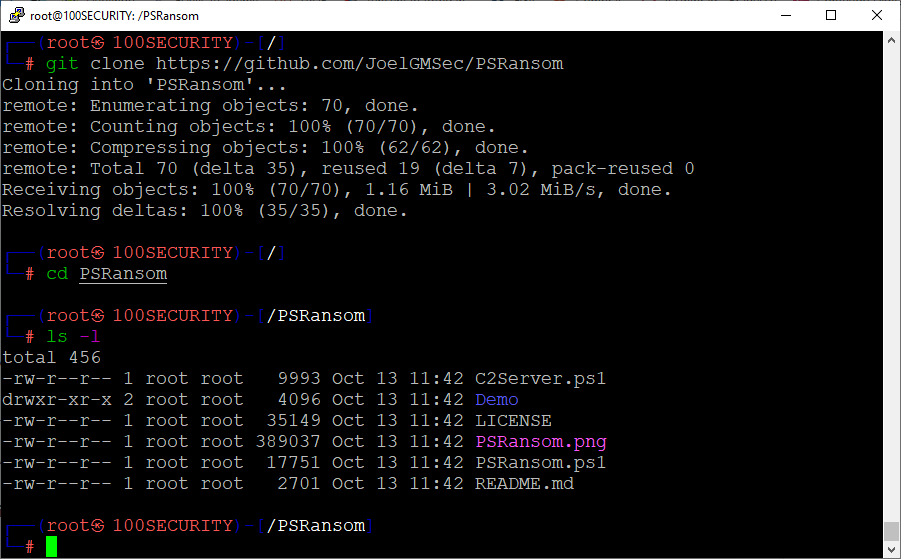The width and height of the screenshot is (901, 559).
Task: Click the PSRansom.ps1 file entry
Action: (x=540, y=463)
